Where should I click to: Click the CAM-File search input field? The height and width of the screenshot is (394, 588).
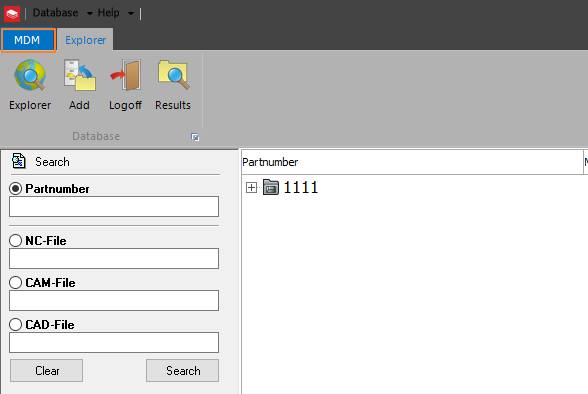click(114, 300)
